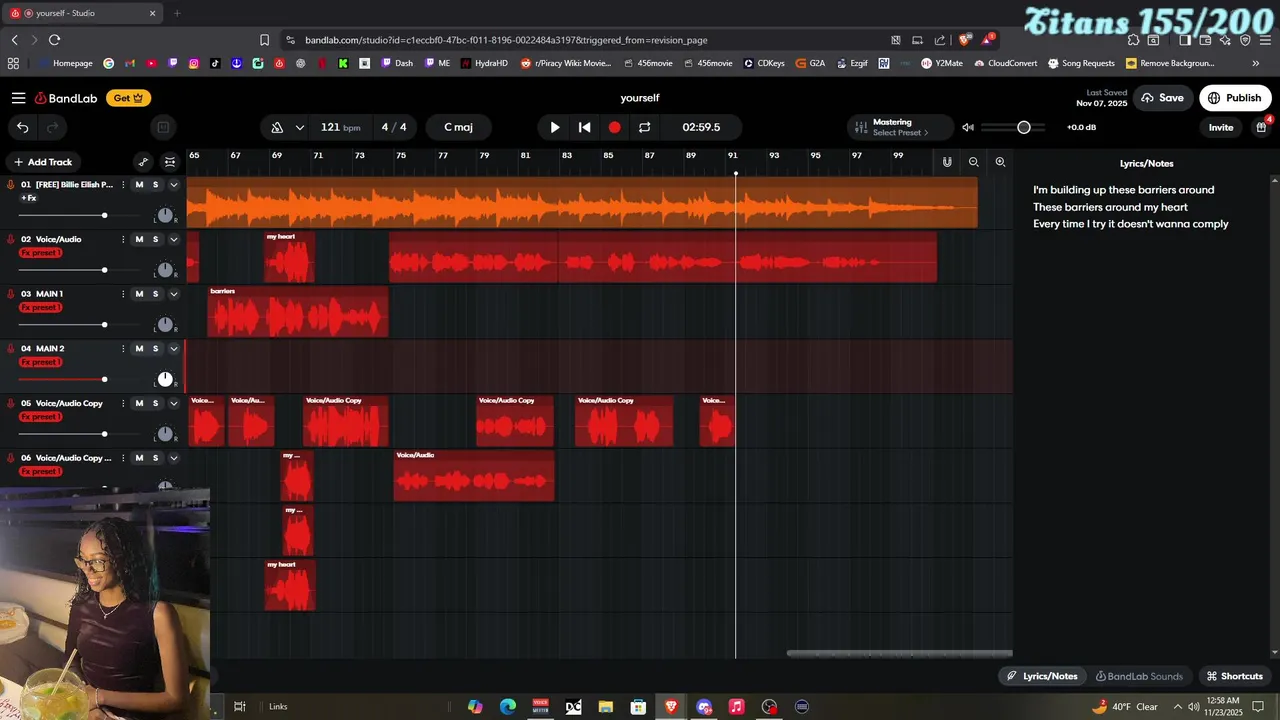
Task: Open Fx preset on track 03 MAIN 1
Action: (x=40, y=307)
